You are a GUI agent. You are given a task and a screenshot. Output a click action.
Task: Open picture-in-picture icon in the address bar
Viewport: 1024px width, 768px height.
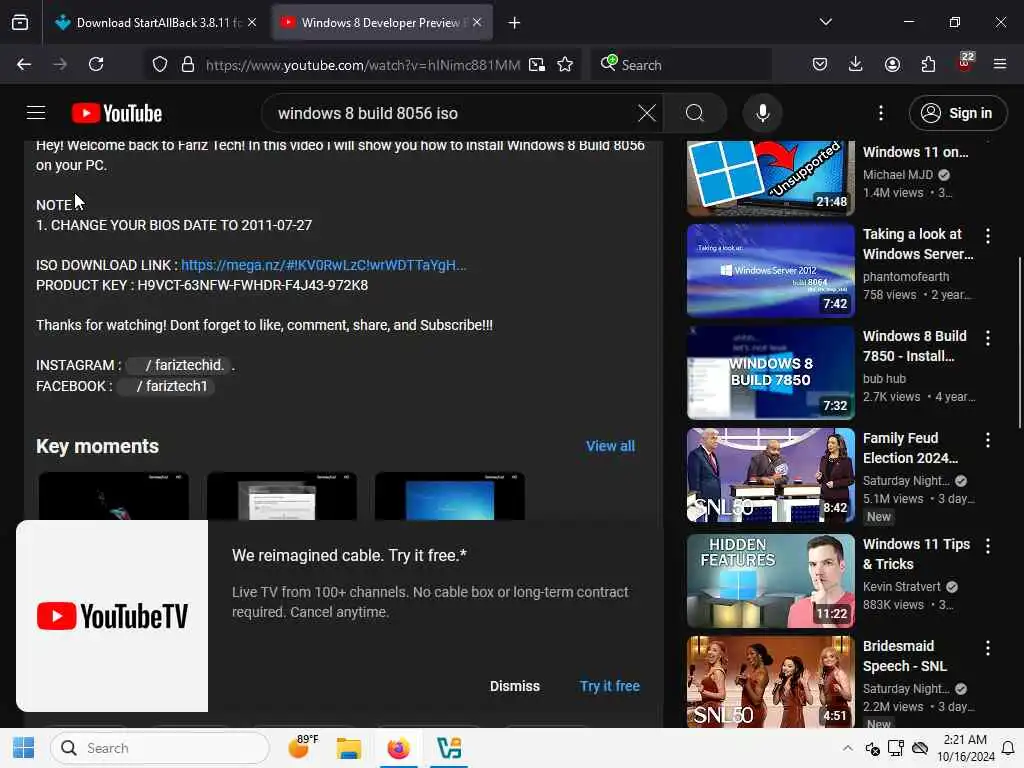(x=537, y=65)
